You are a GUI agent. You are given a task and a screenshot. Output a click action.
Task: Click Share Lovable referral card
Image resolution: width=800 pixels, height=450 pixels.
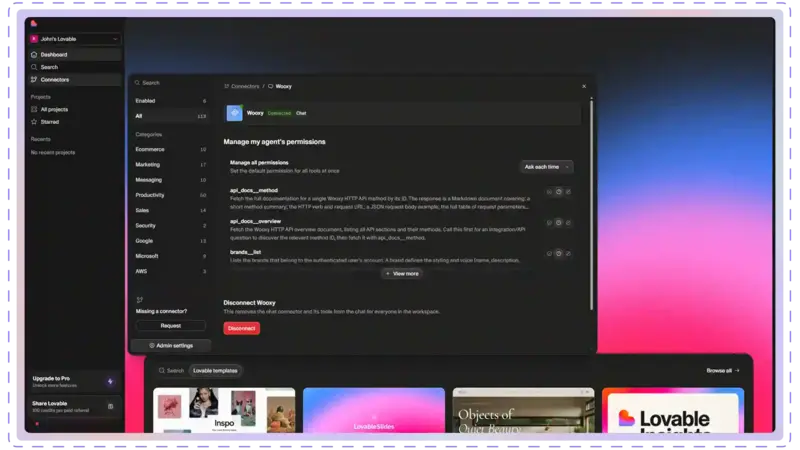coord(73,407)
